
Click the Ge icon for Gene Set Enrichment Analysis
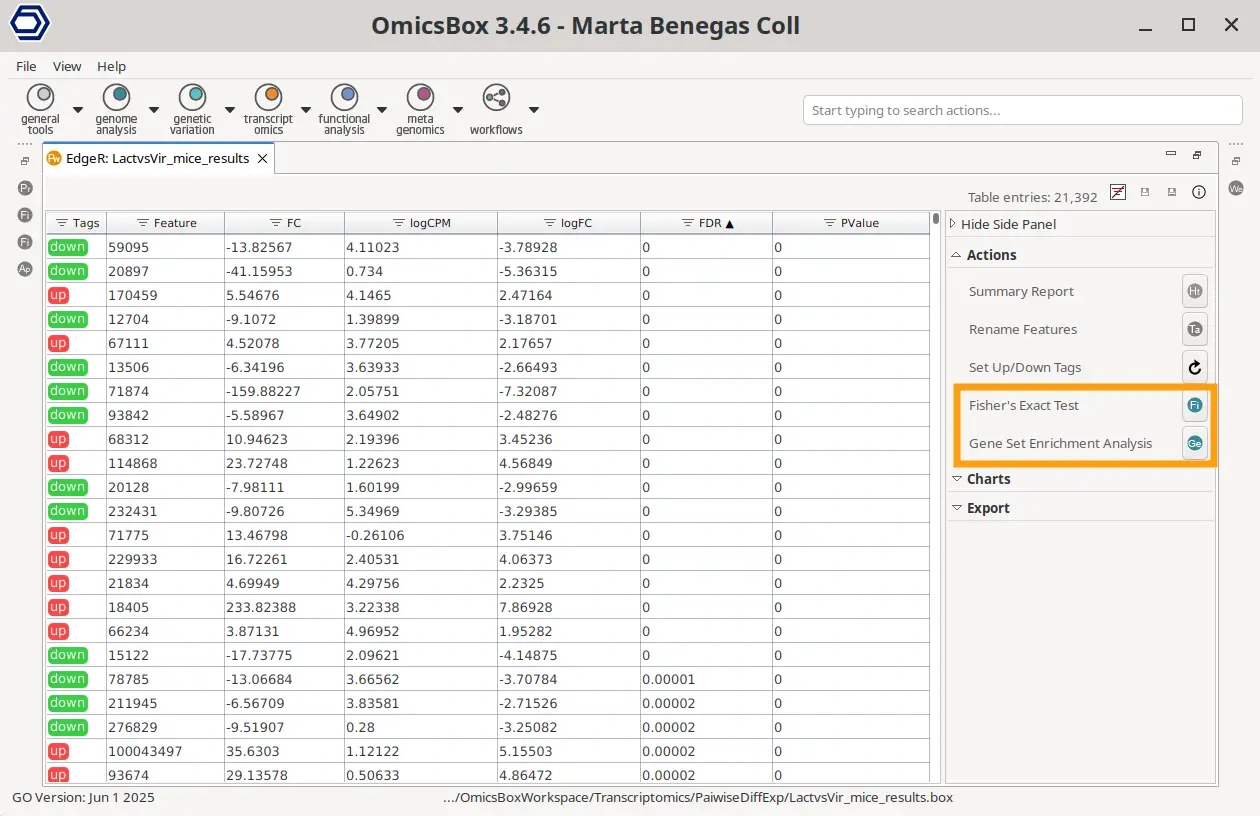click(1195, 443)
